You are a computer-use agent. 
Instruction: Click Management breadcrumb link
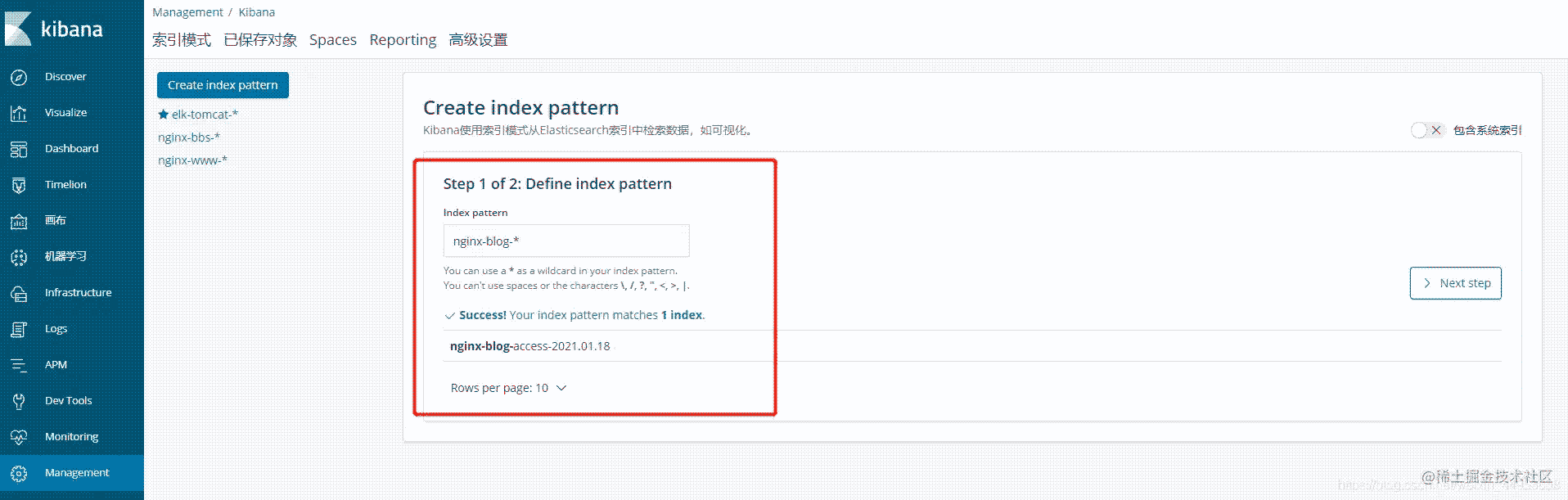[x=187, y=12]
